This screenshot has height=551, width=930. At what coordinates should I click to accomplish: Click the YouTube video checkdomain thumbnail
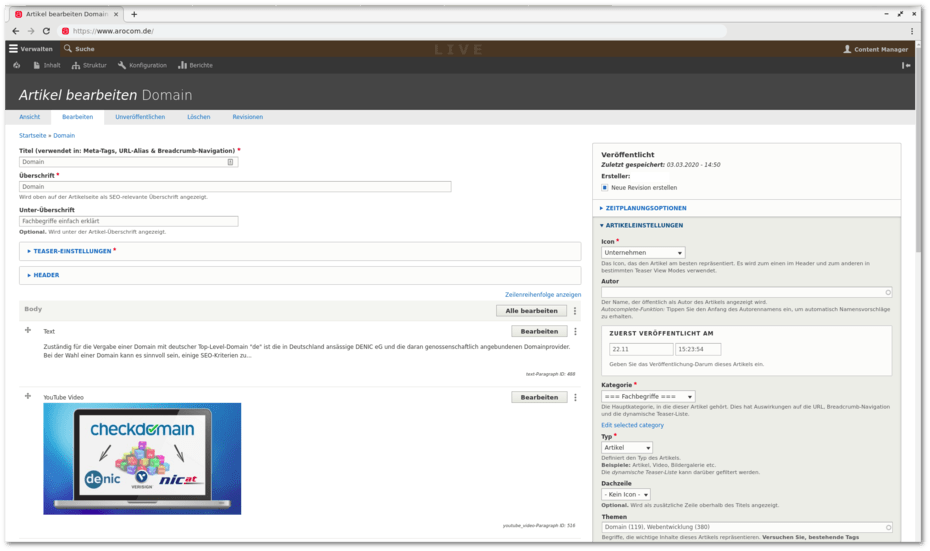(142, 458)
